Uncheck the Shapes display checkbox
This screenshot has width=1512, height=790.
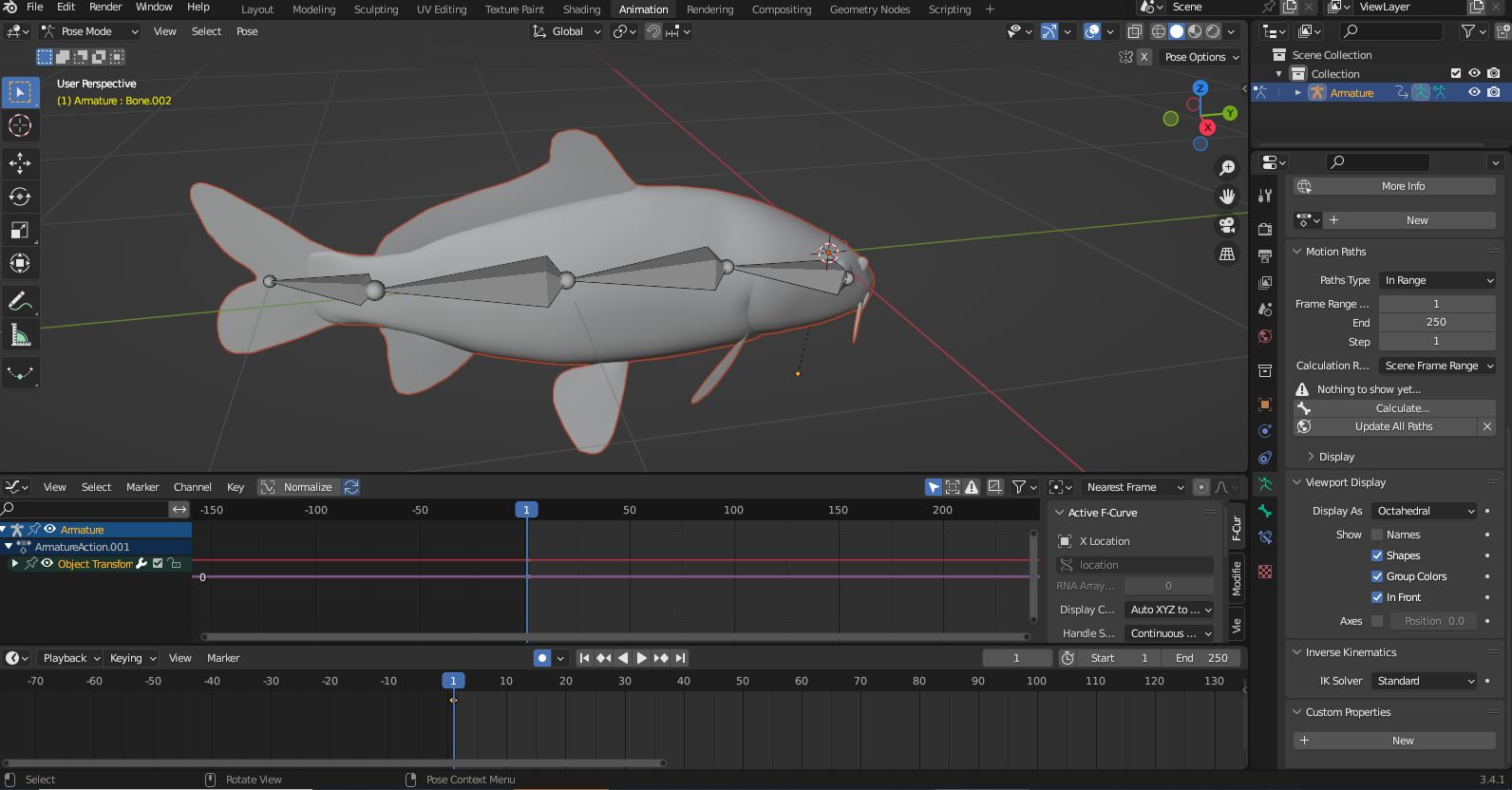[1377, 555]
